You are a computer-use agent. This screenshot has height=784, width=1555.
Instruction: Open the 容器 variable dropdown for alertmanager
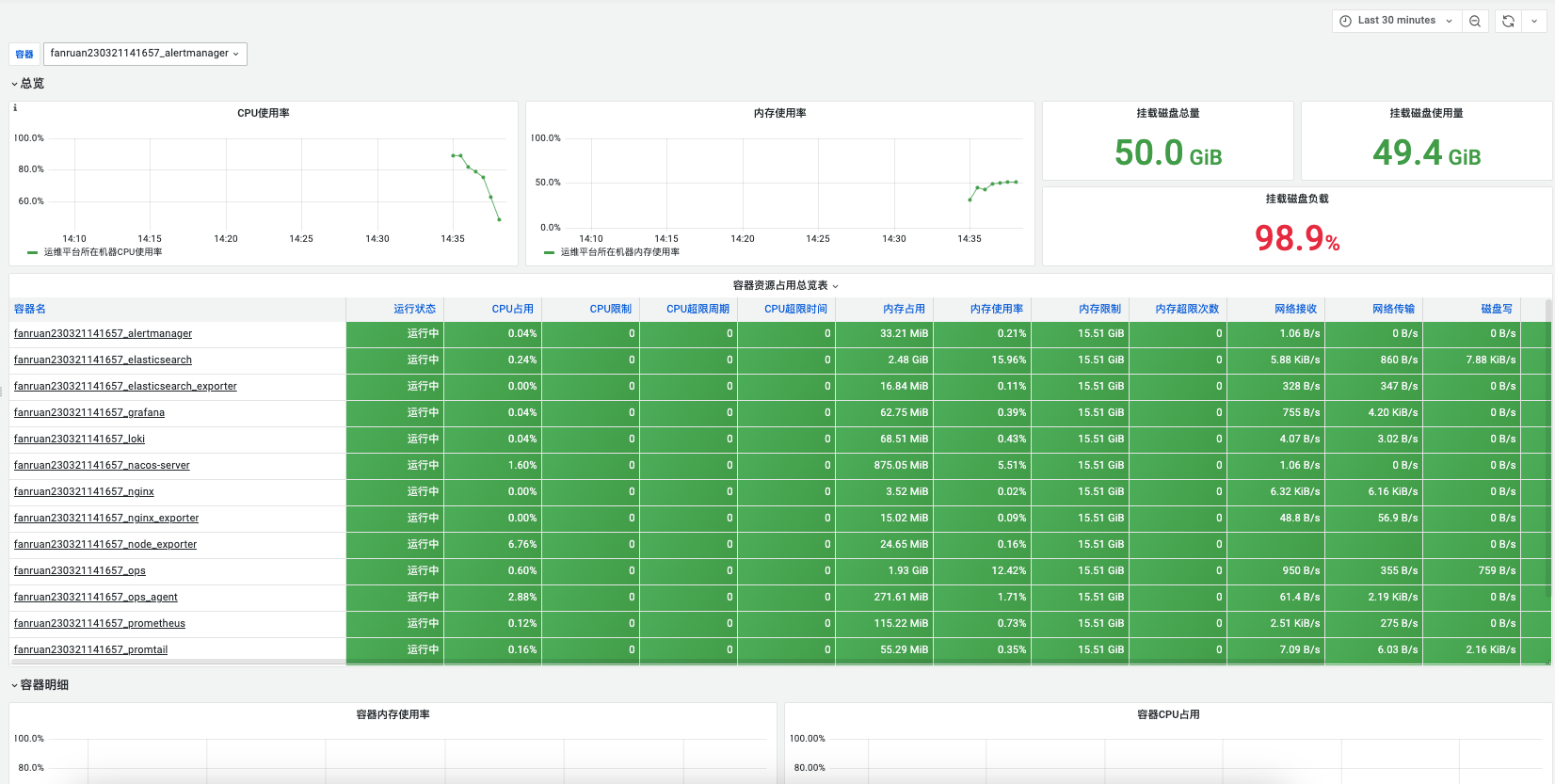pyautogui.click(x=145, y=54)
